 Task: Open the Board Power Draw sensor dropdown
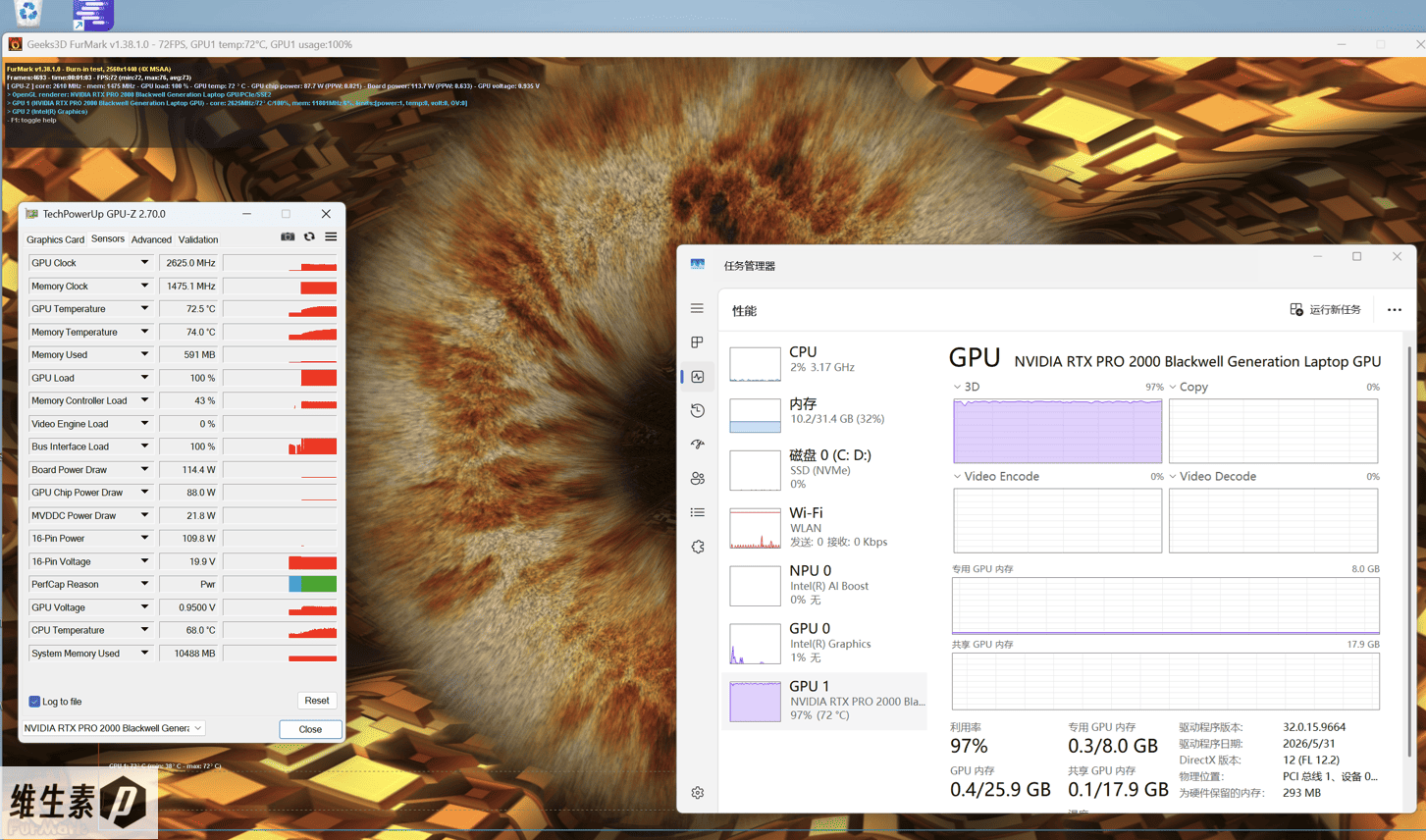pyautogui.click(x=144, y=469)
